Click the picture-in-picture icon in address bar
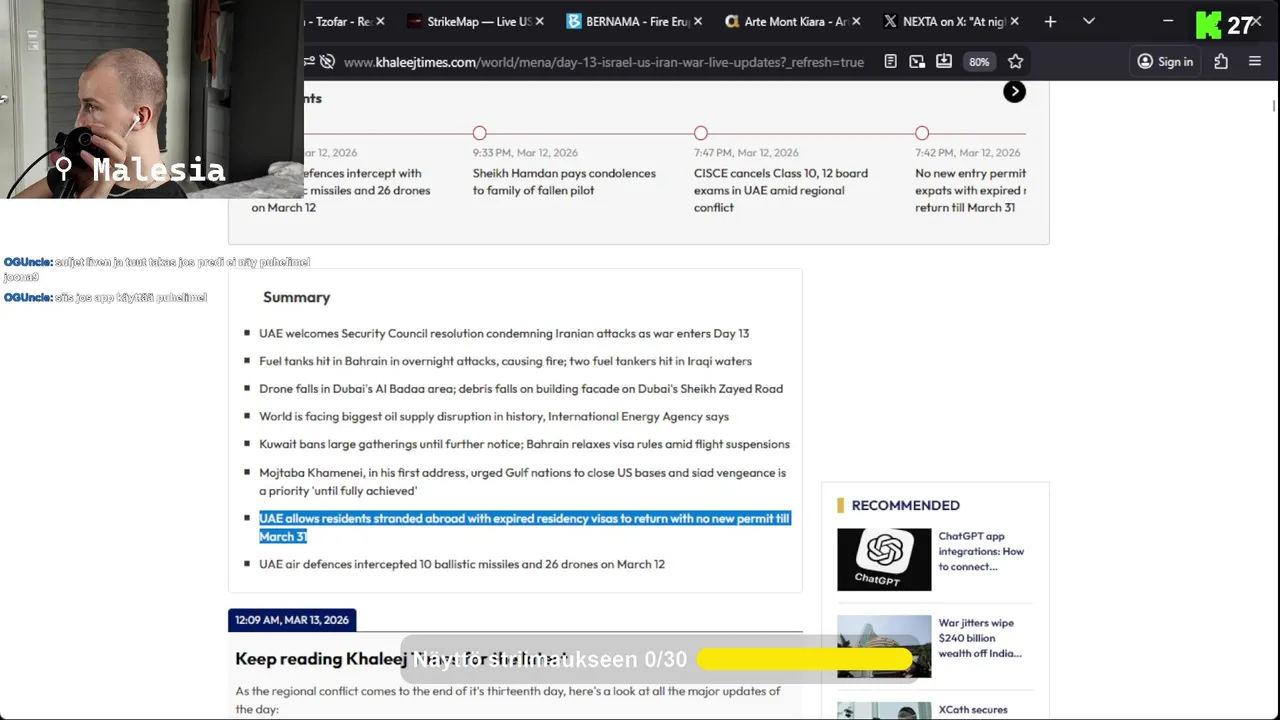 [x=917, y=62]
